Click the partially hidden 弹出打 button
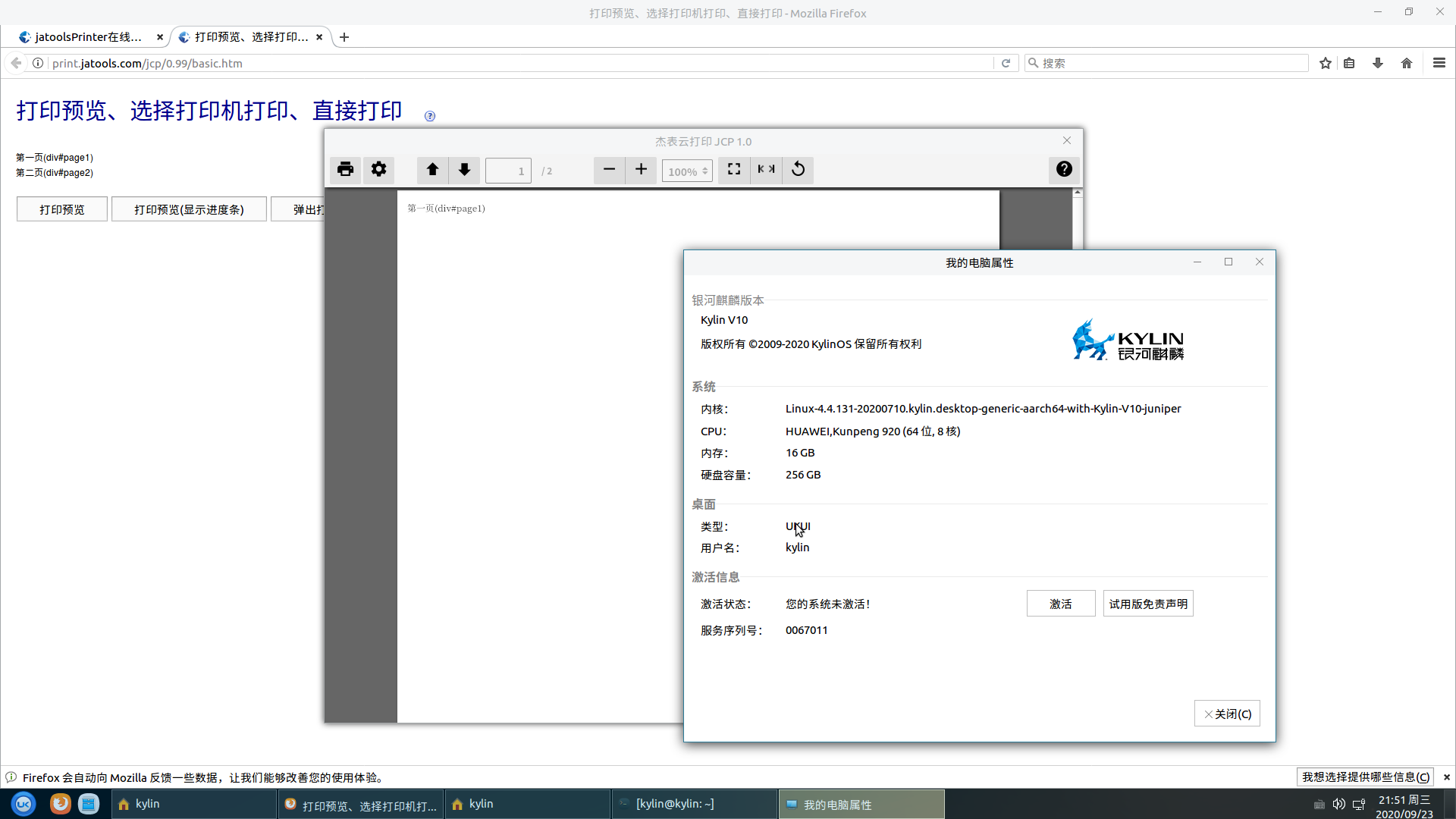The width and height of the screenshot is (1456, 819). [298, 209]
